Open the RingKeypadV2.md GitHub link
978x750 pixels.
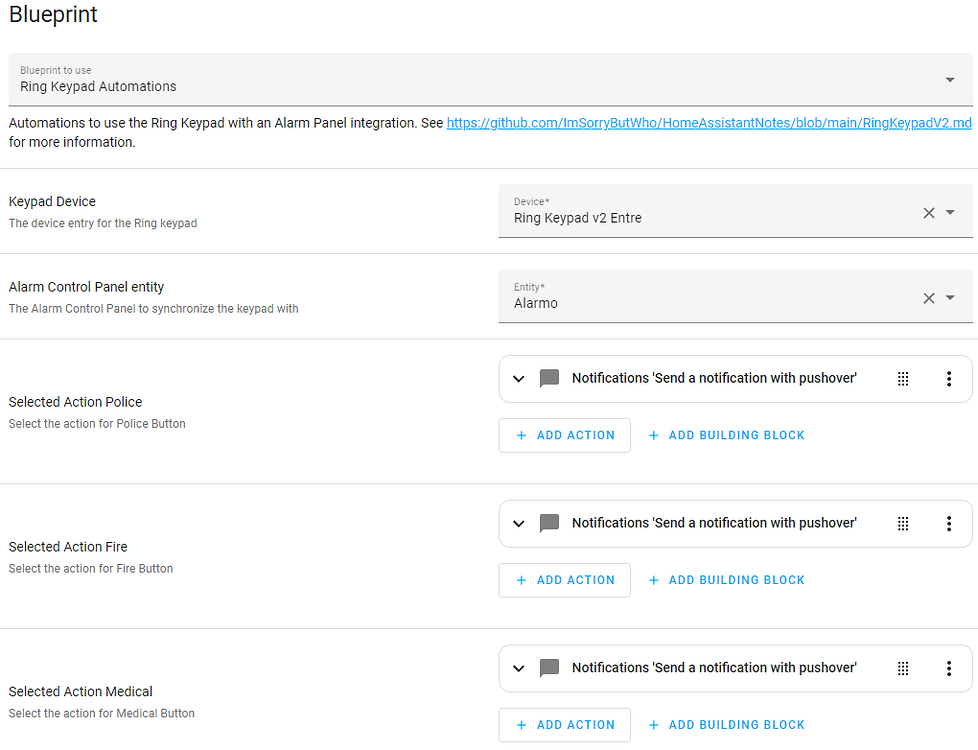coord(708,123)
